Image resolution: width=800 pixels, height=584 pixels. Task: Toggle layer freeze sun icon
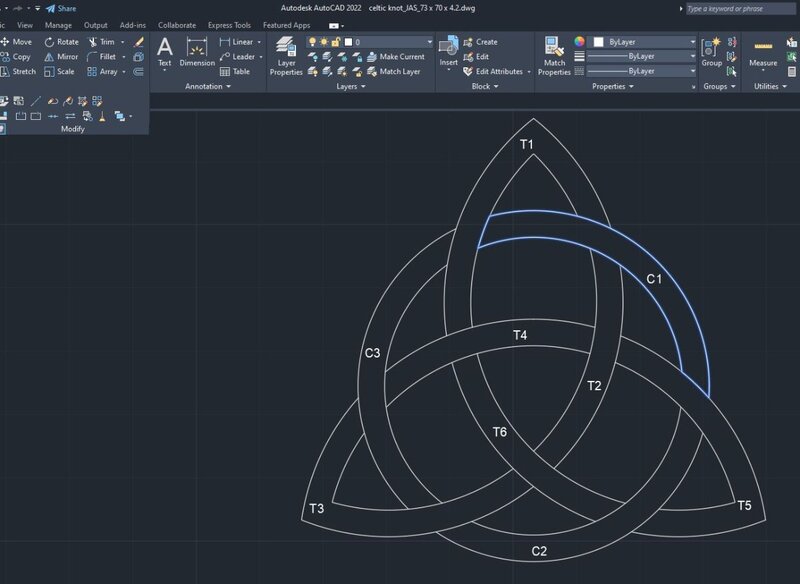(x=324, y=42)
